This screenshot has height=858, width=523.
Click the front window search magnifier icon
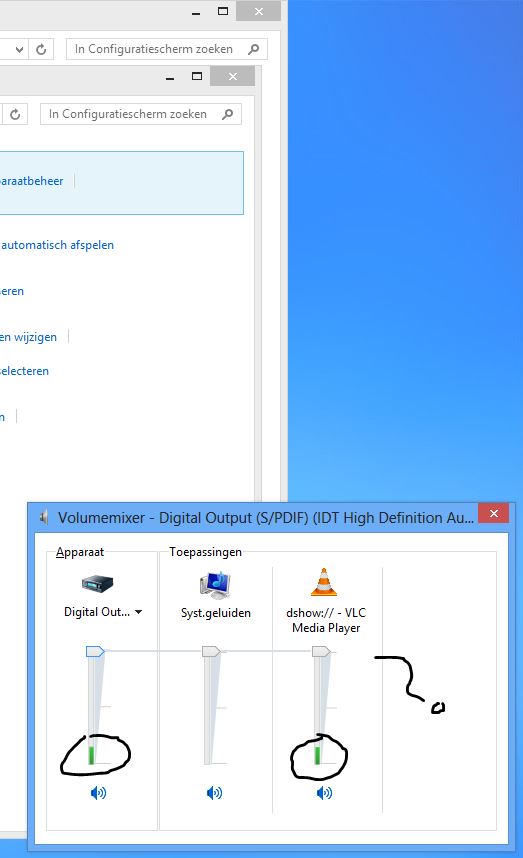(x=228, y=114)
